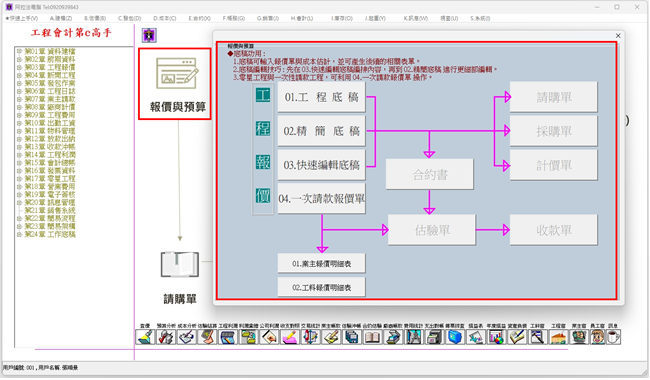Expand 第01章 資料建檔 tree node

click(19, 51)
